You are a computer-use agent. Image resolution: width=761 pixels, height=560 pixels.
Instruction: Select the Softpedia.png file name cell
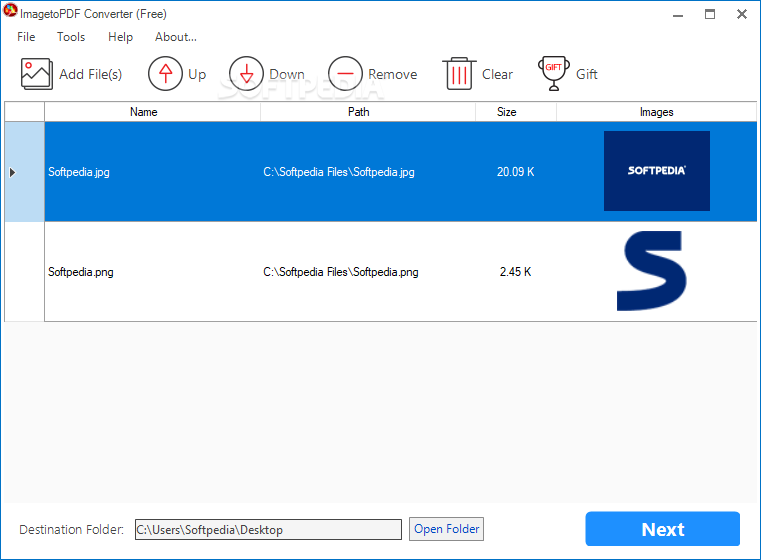pos(152,272)
